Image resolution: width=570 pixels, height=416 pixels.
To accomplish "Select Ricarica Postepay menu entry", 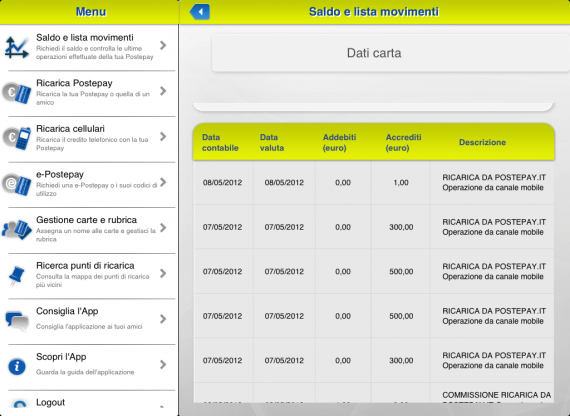I will pos(89,93).
